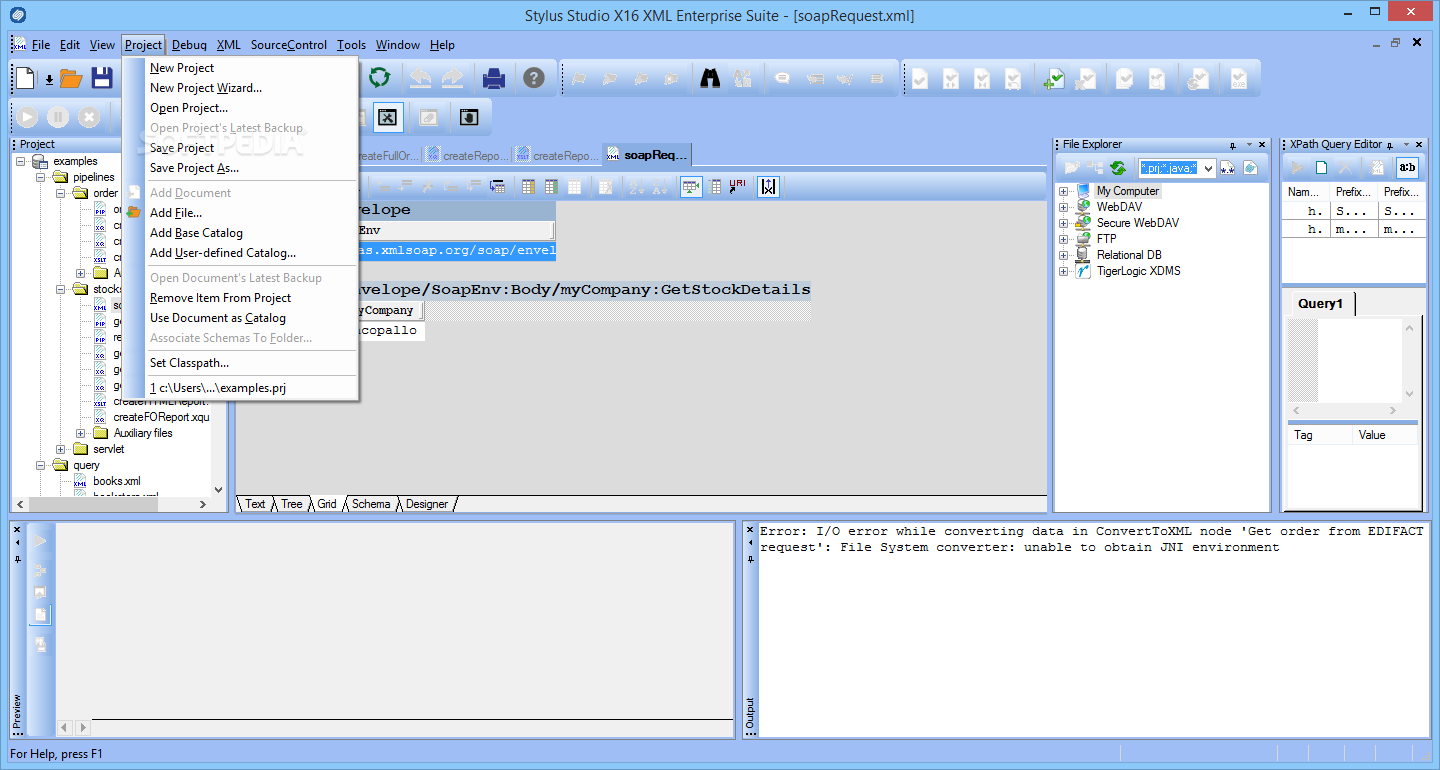Click the black window icon next to paperclip
The height and width of the screenshot is (770, 1440).
[468, 117]
